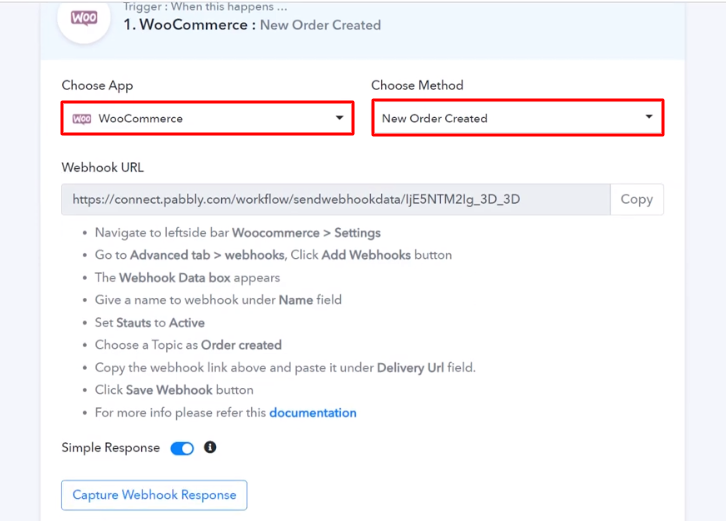Click the 'Give a name to webhook' instruction
The height and width of the screenshot is (521, 726).
click(218, 300)
